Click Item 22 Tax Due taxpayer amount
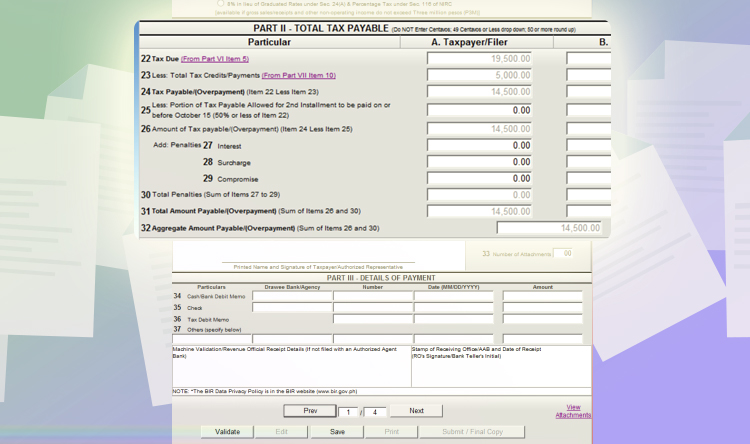750x444 pixels. (480, 59)
